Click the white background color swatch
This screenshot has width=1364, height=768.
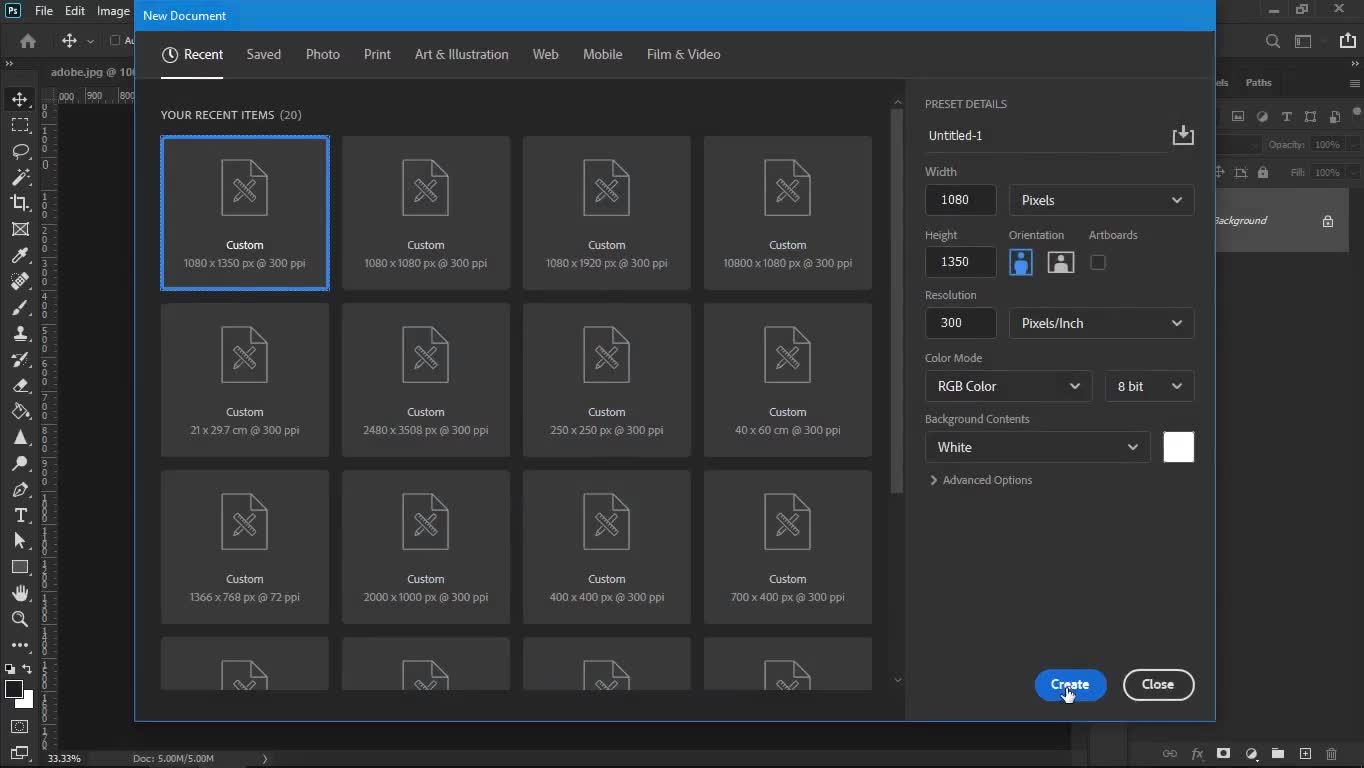tap(1178, 447)
